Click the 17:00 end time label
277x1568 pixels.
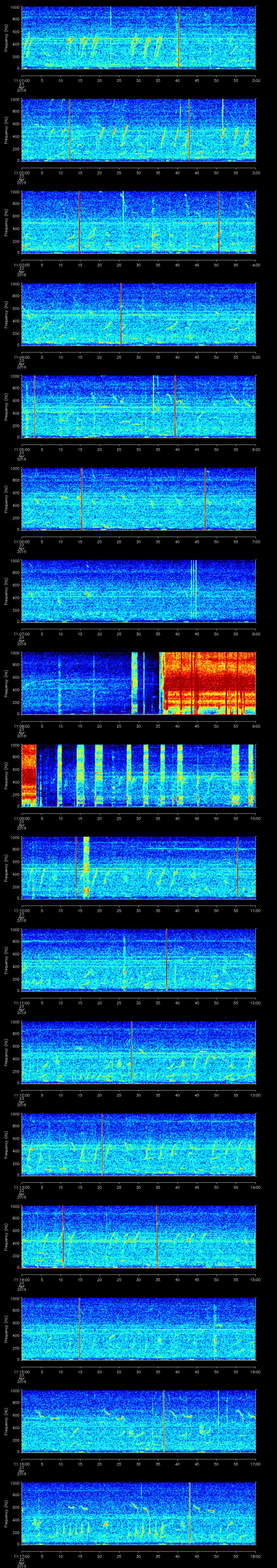(x=255, y=1464)
